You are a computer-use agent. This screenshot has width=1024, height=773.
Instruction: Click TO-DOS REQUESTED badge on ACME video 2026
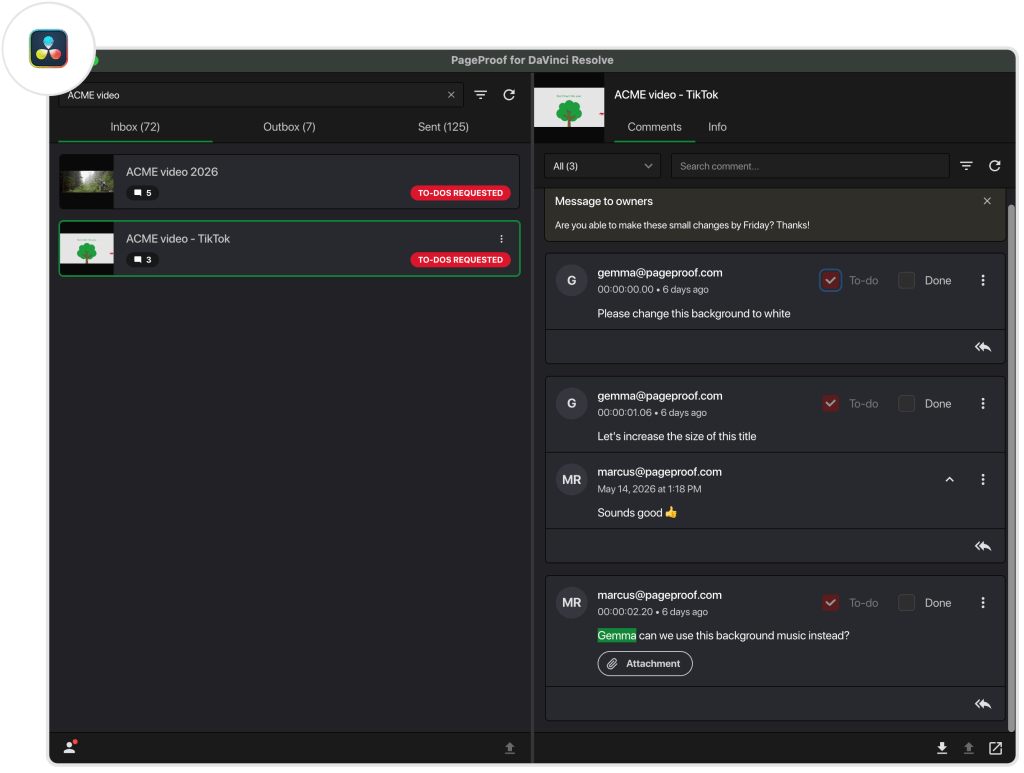click(x=460, y=193)
